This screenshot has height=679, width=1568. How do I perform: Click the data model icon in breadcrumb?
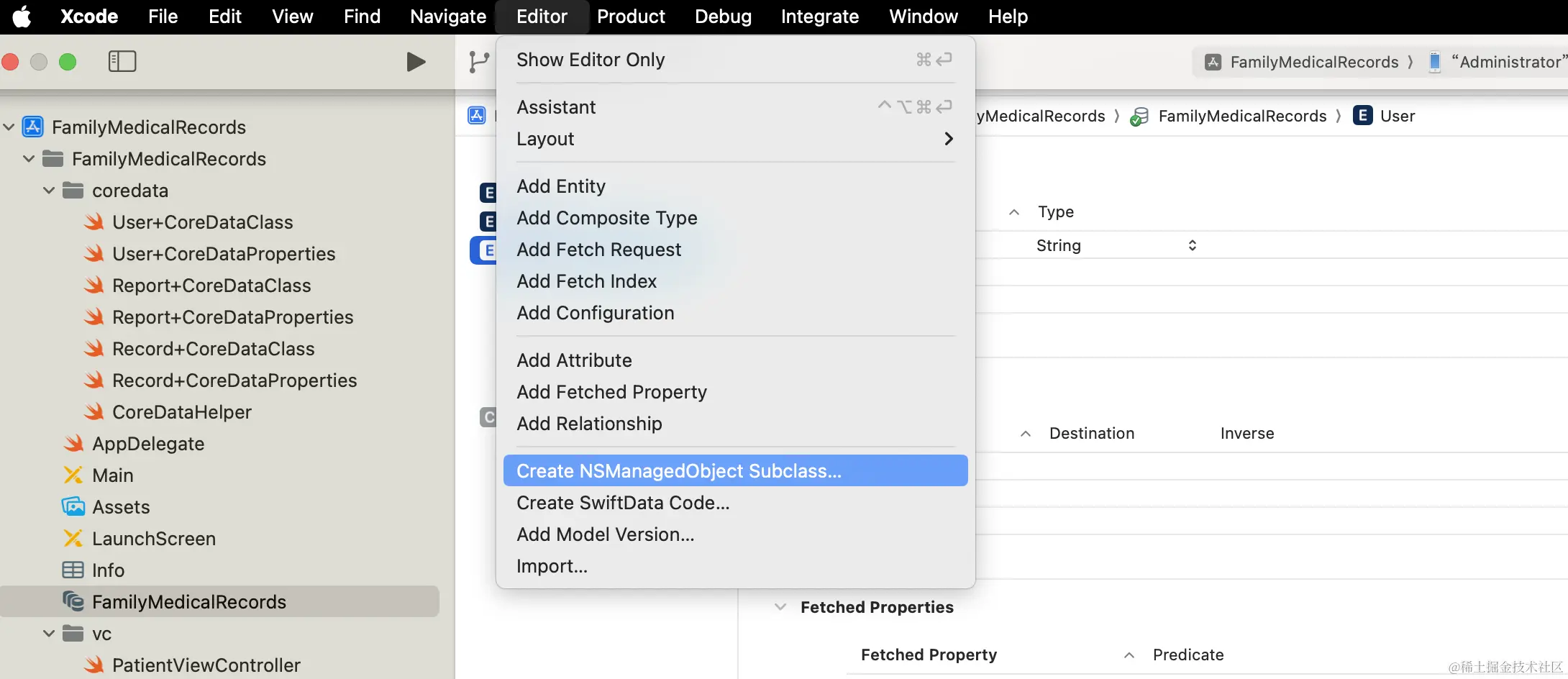(1139, 117)
